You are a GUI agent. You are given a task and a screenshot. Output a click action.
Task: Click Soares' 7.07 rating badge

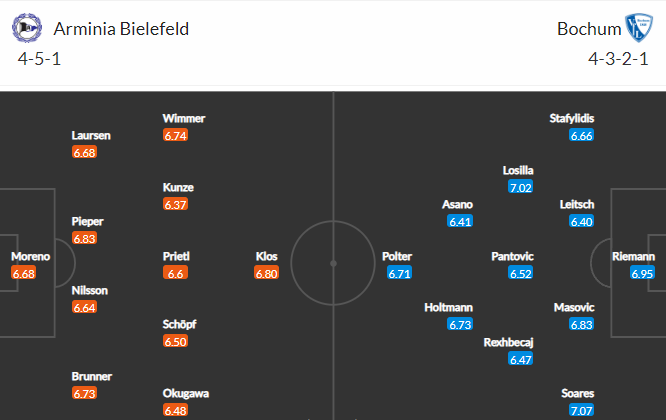[x=581, y=410]
